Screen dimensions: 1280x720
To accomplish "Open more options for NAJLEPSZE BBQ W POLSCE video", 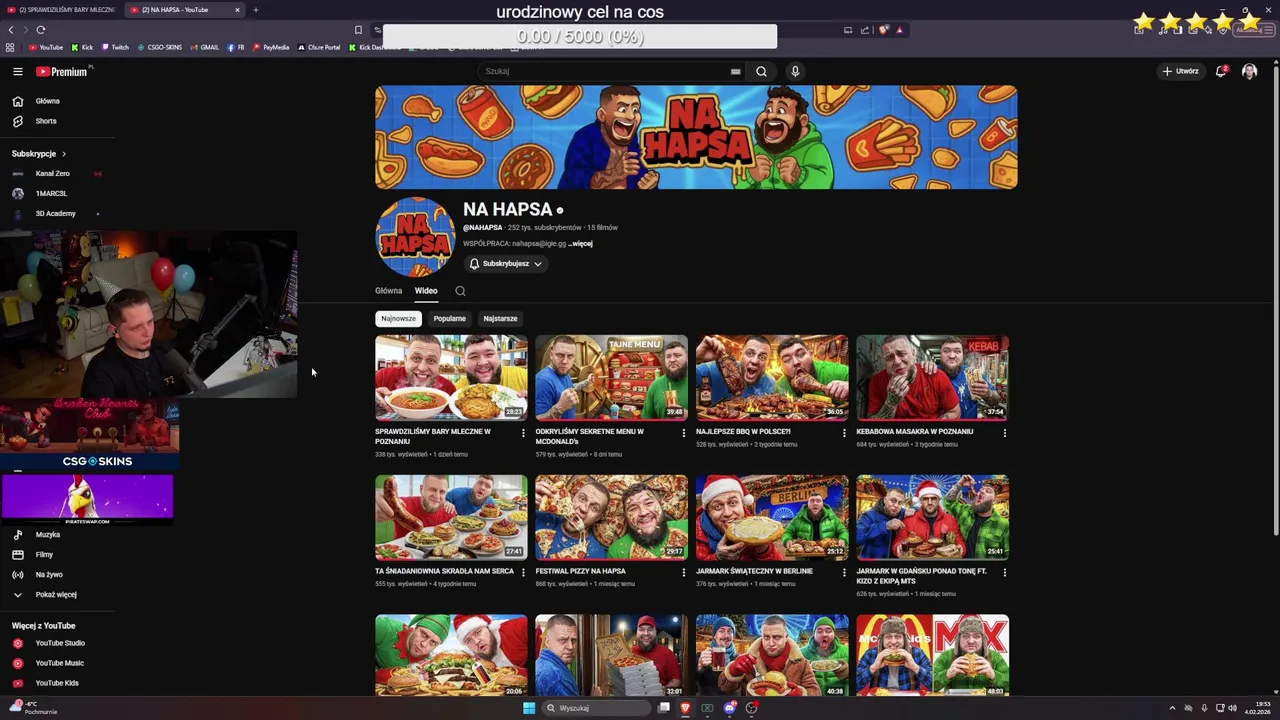I will 844,433.
